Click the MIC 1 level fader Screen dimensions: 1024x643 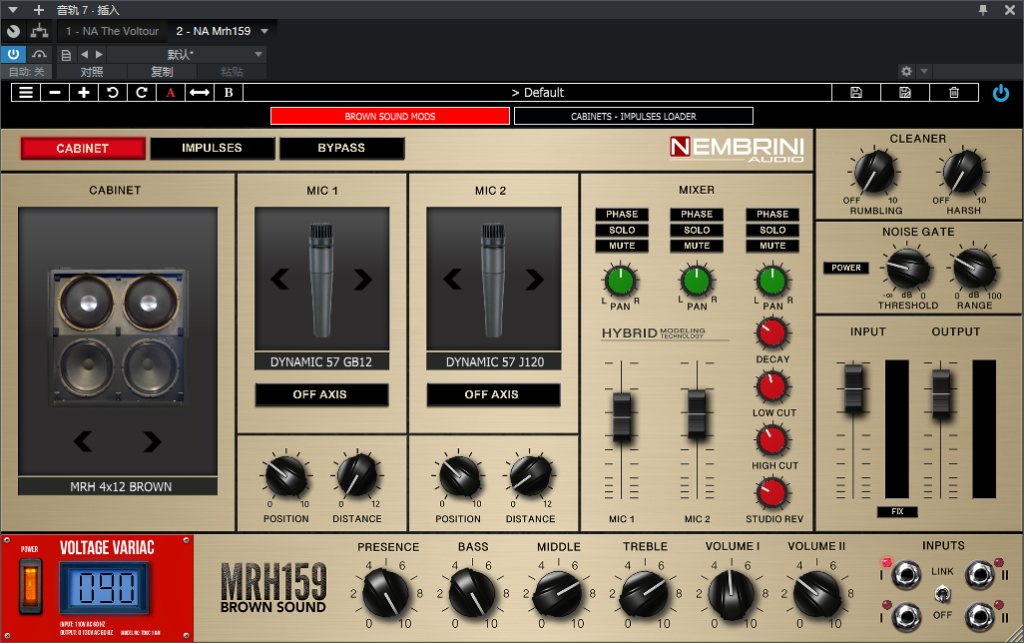(621, 416)
